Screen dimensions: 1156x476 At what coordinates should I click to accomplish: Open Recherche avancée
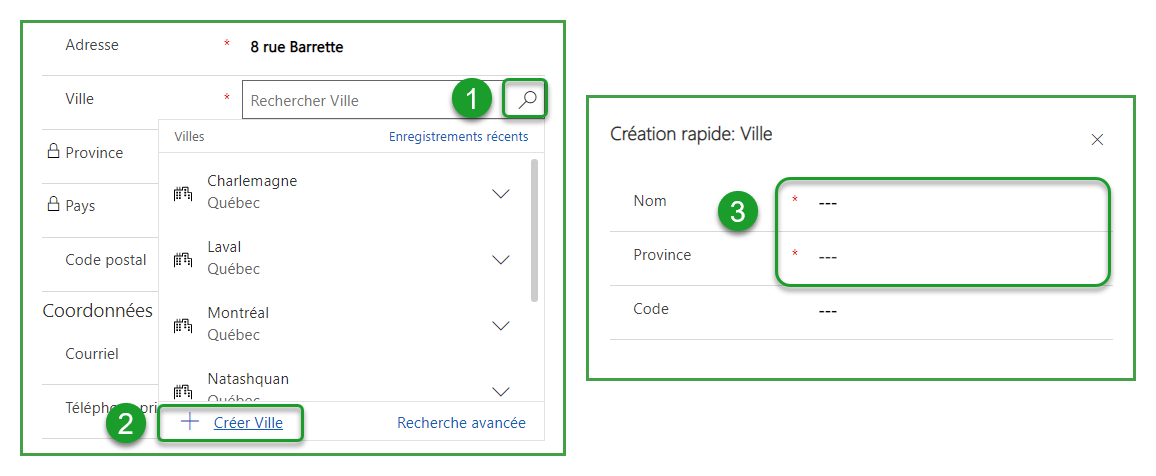point(461,423)
